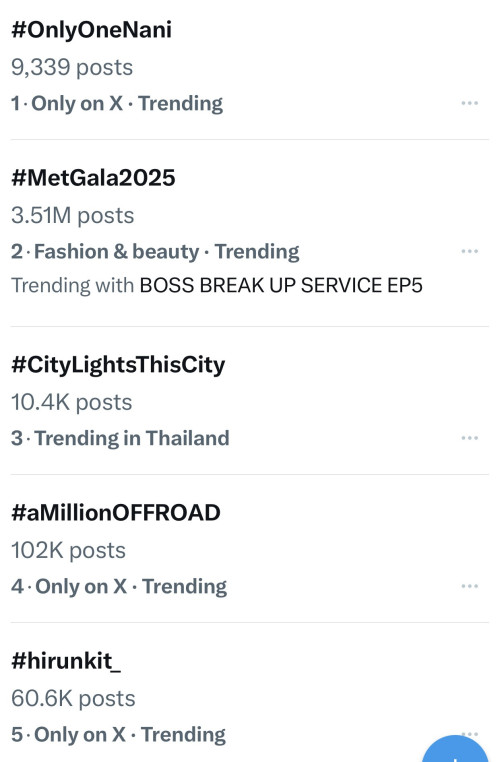Select the 10.4K posts count
Image resolution: width=500 pixels, height=762 pixels.
click(71, 402)
